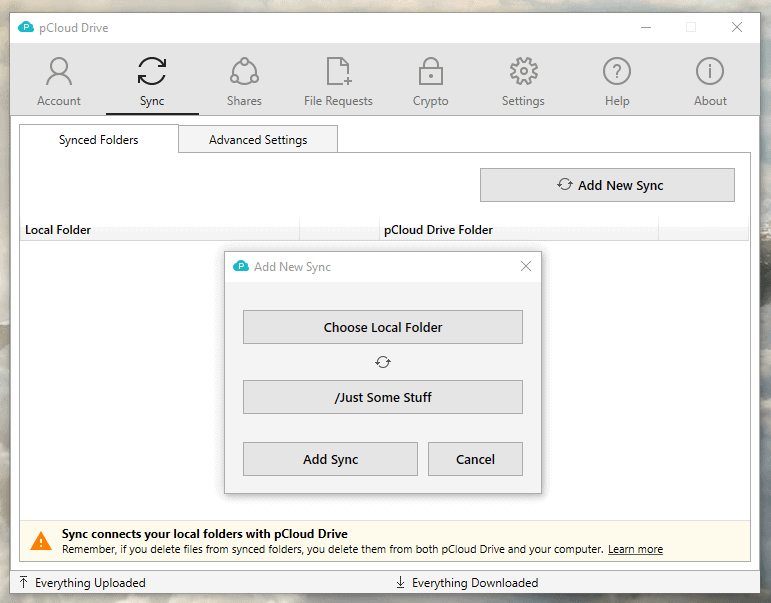Open the About section
Screen dimensions: 771x603
[710, 81]
